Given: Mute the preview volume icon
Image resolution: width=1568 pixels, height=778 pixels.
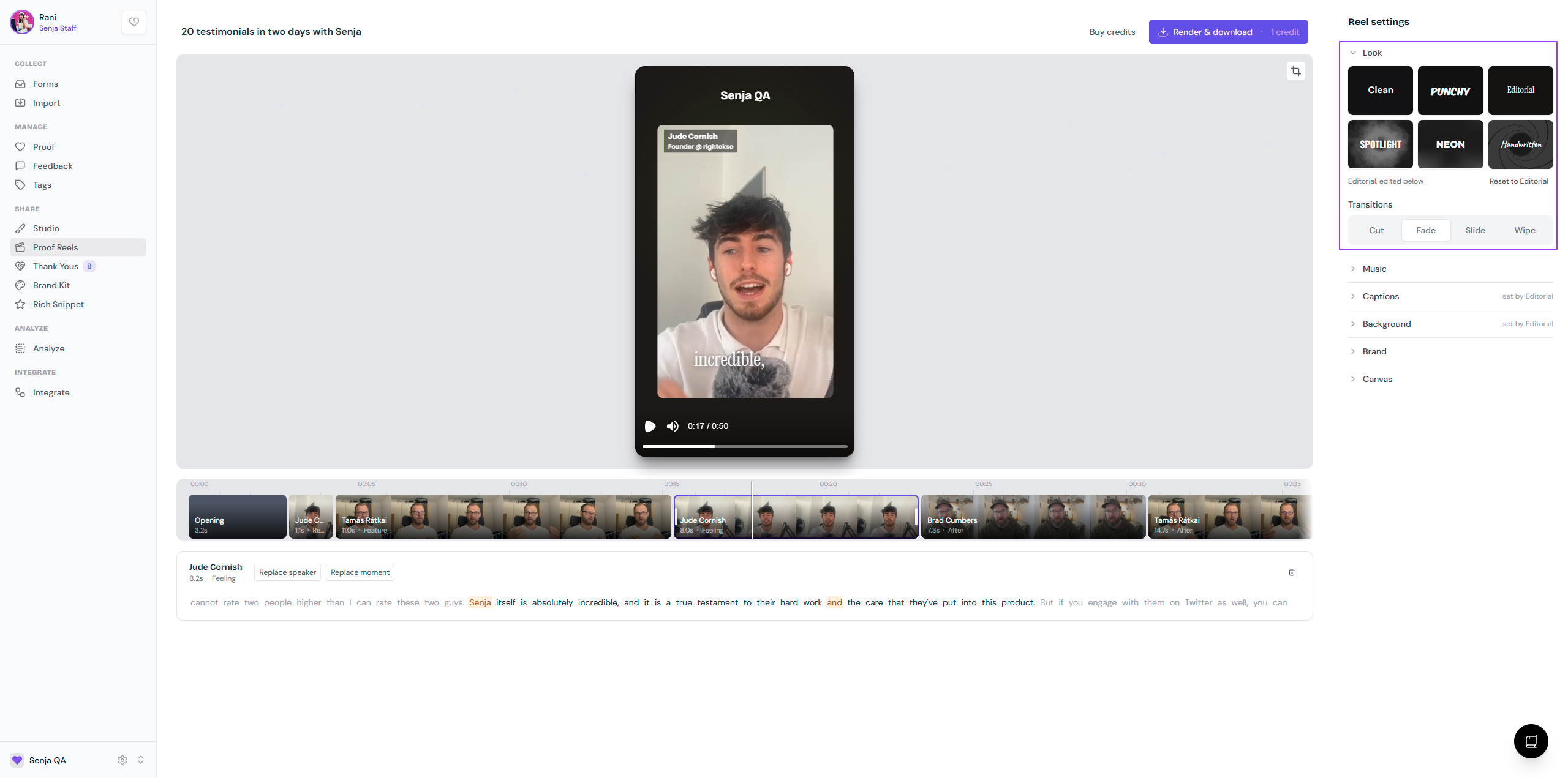Looking at the screenshot, I should point(673,426).
